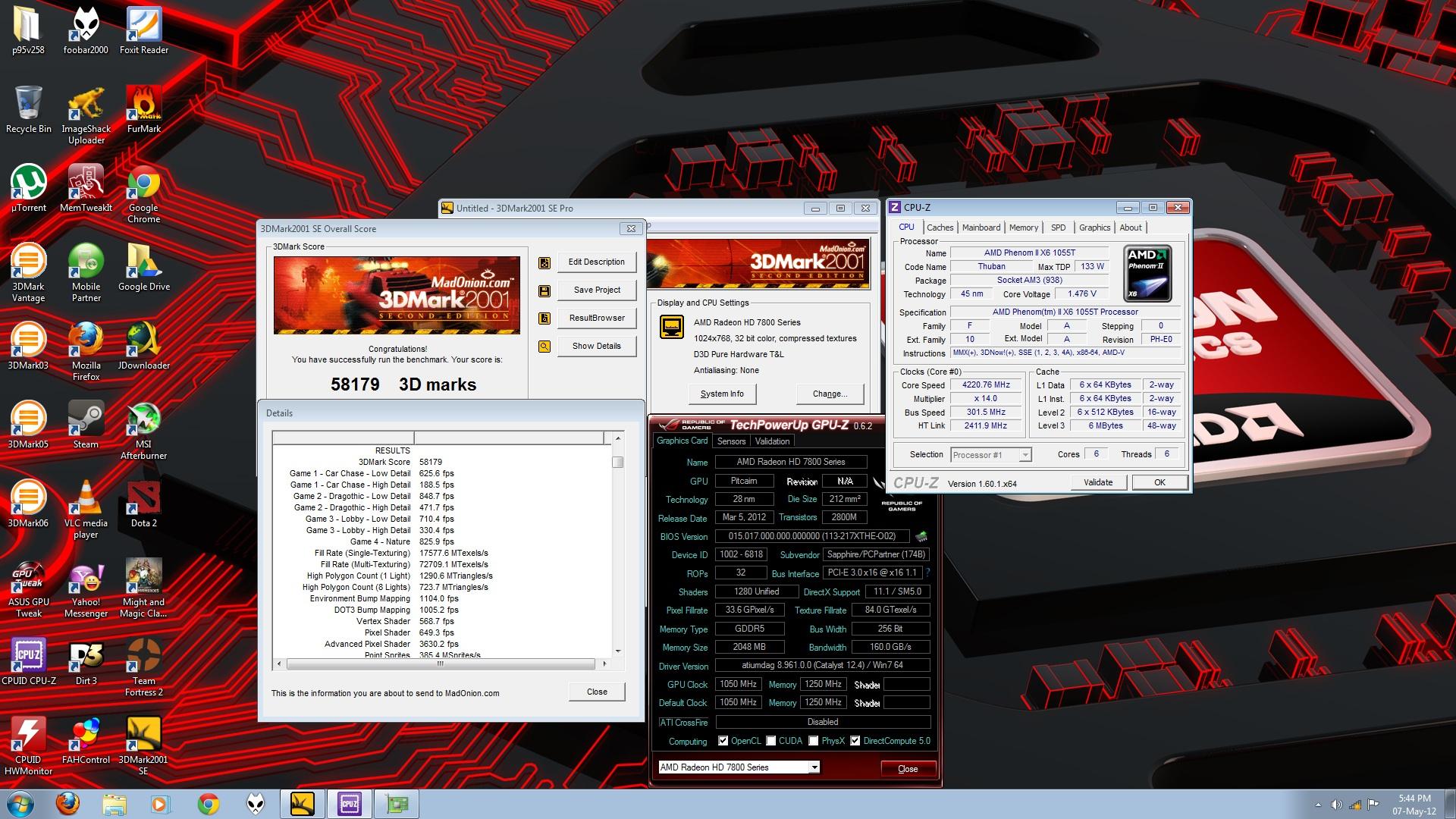Screen dimensions: 1456x819
Task: Click the volume icon in system tray
Action: [x=1336, y=805]
